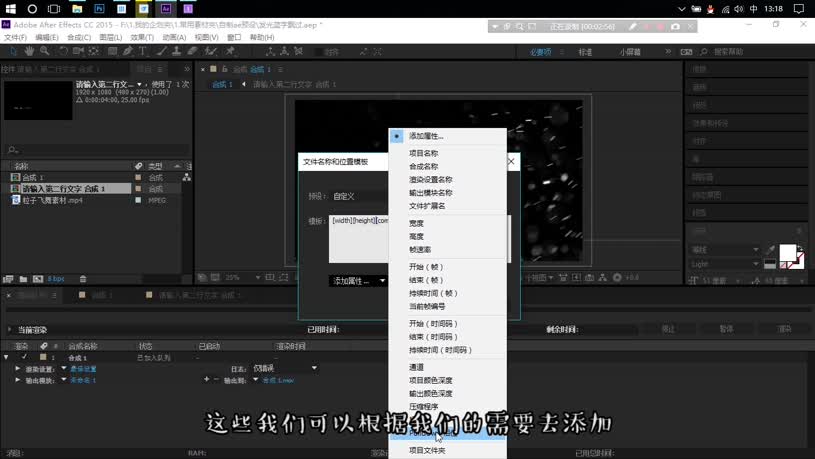Choose 持续时间 (时间码) from property menu
This screenshot has height=459, width=815.
tap(447, 350)
